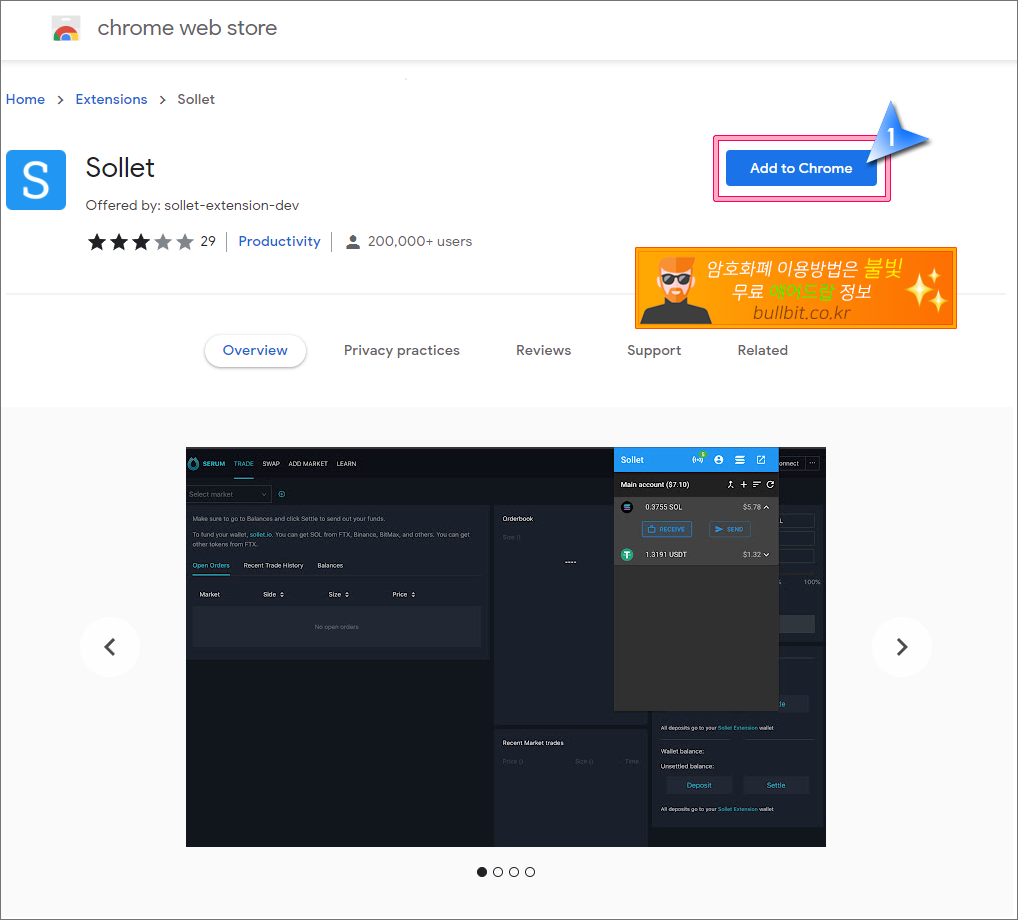Click the Sollet extension title heading
Screen dimensions: 1018x920
point(120,168)
